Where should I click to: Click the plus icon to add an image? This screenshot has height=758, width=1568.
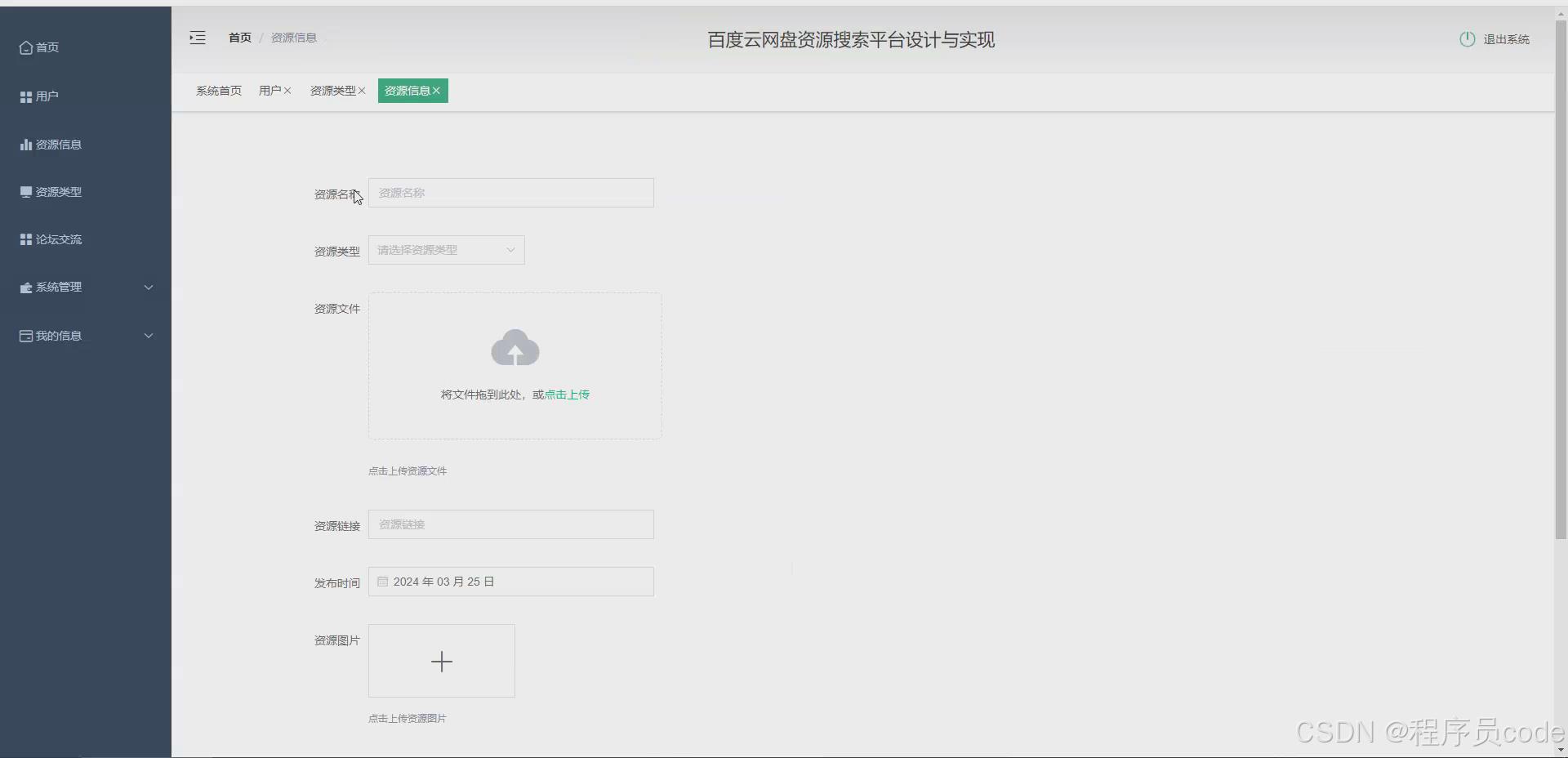[x=442, y=662]
